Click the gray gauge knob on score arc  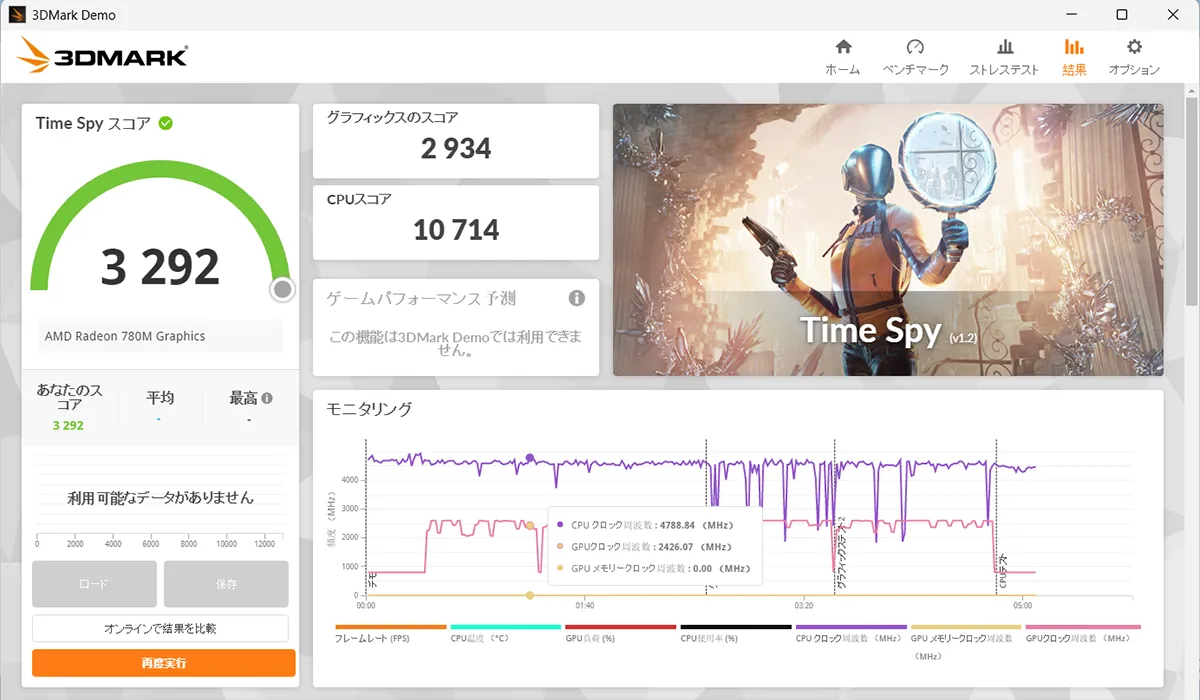click(282, 290)
